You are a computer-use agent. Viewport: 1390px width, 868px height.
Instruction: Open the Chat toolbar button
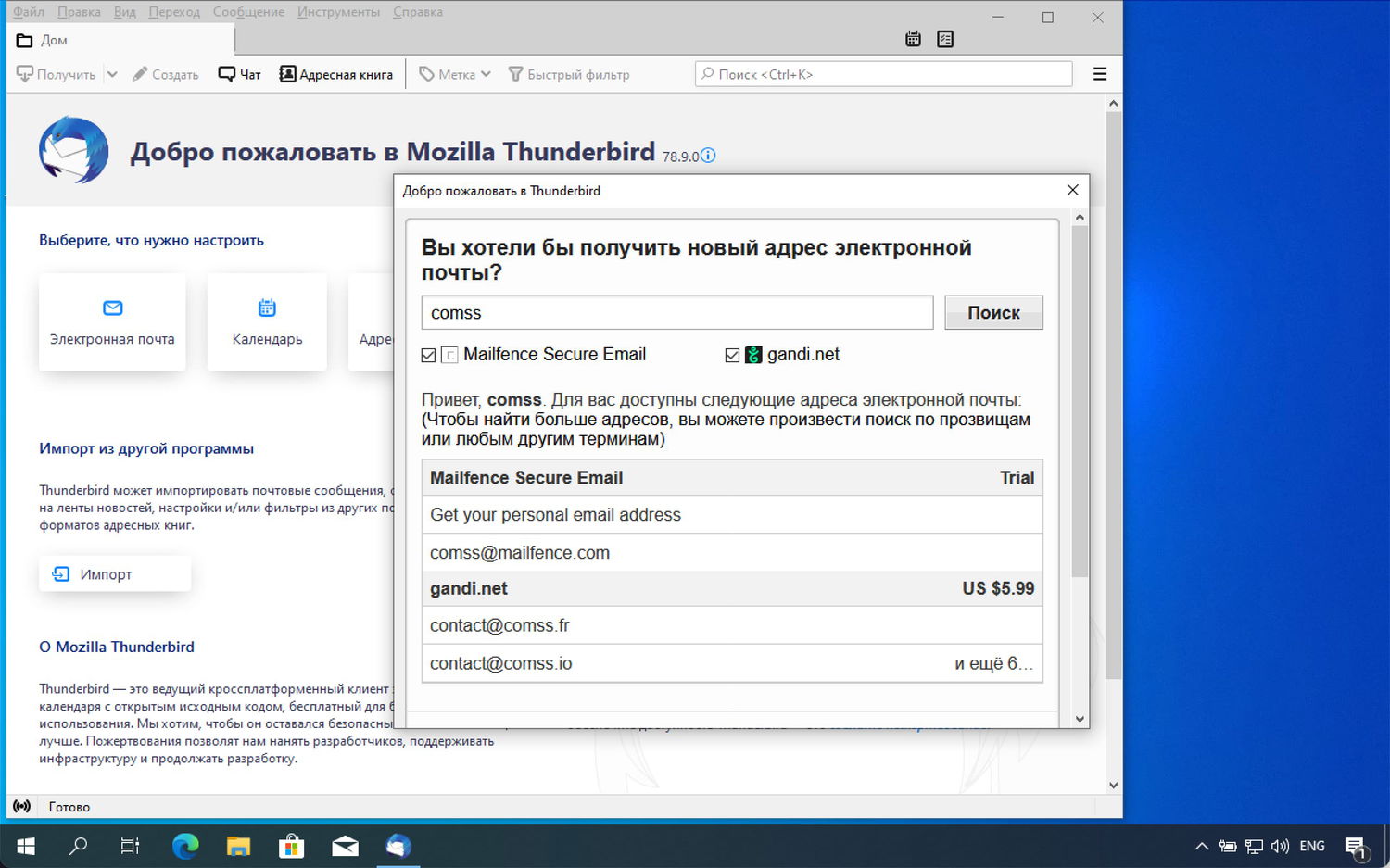pyautogui.click(x=239, y=74)
